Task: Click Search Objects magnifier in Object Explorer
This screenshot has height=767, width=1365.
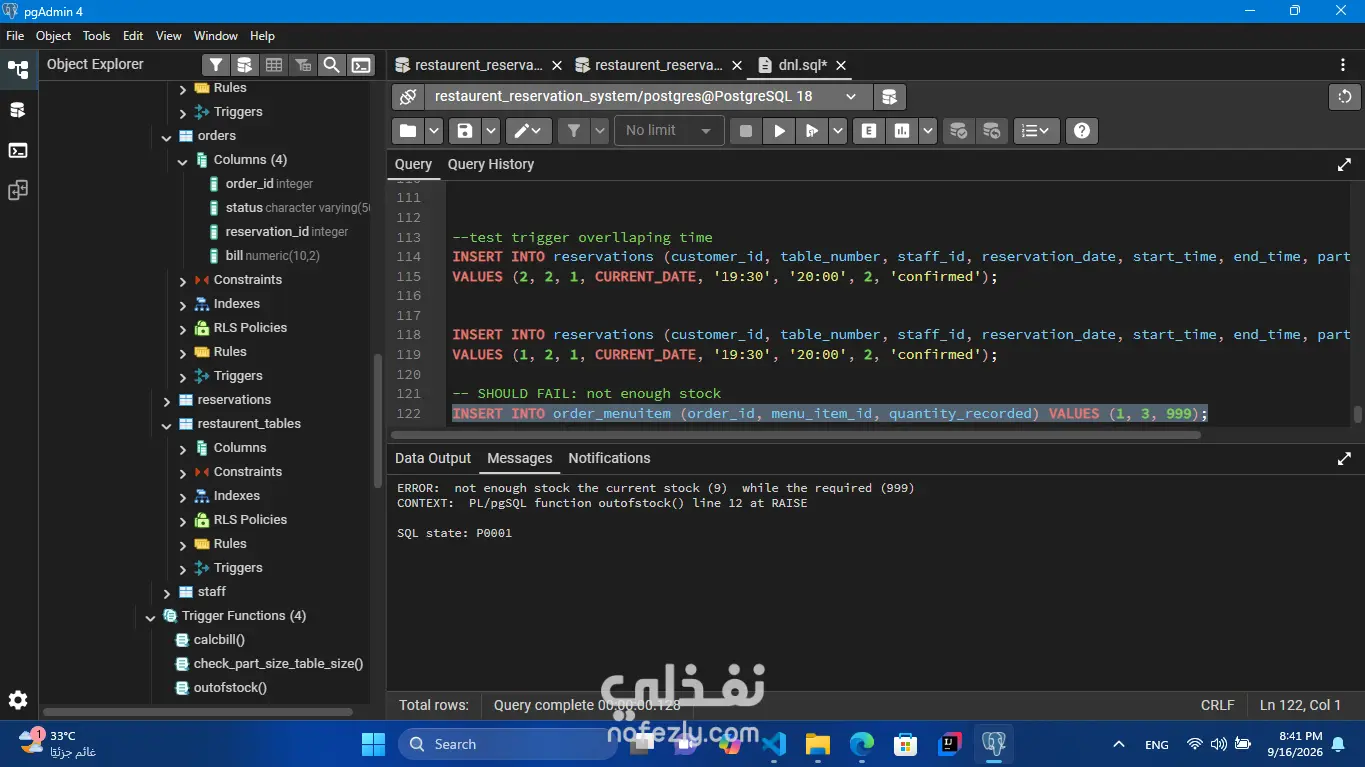Action: coord(332,65)
